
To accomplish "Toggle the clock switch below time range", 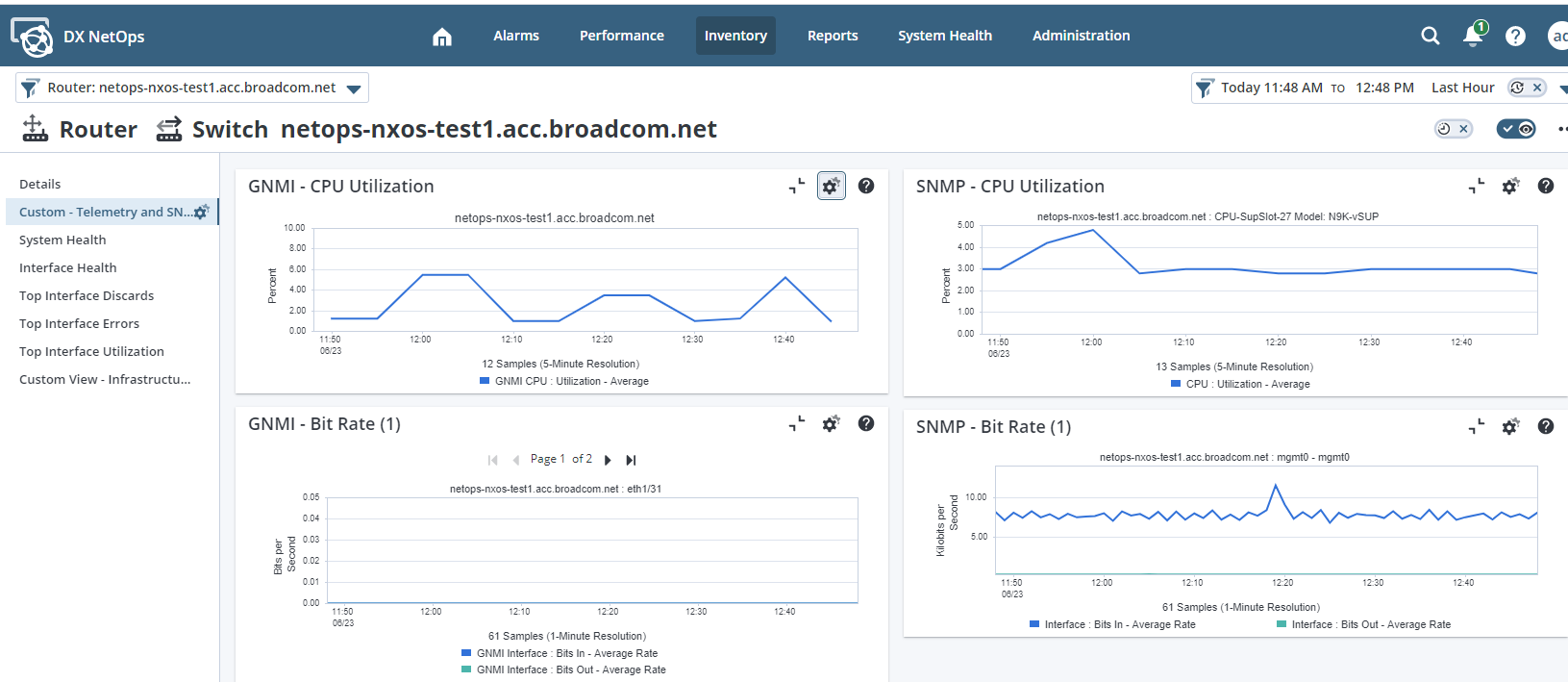I will 1453,129.
